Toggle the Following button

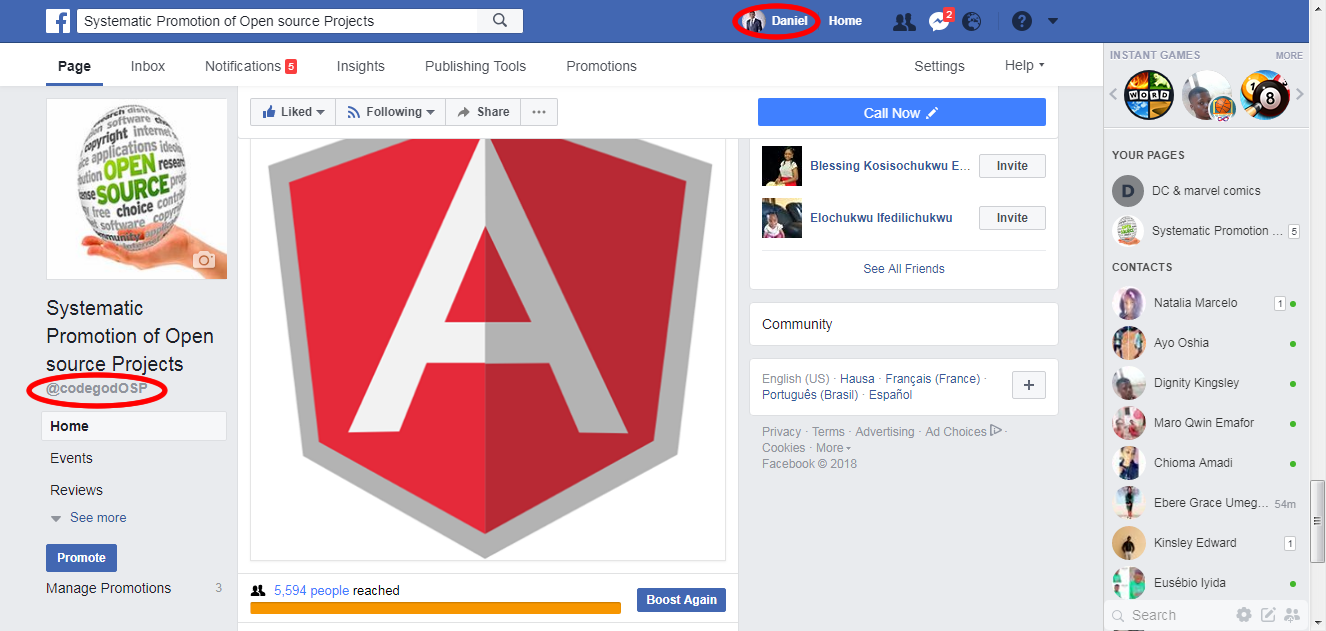[390, 112]
